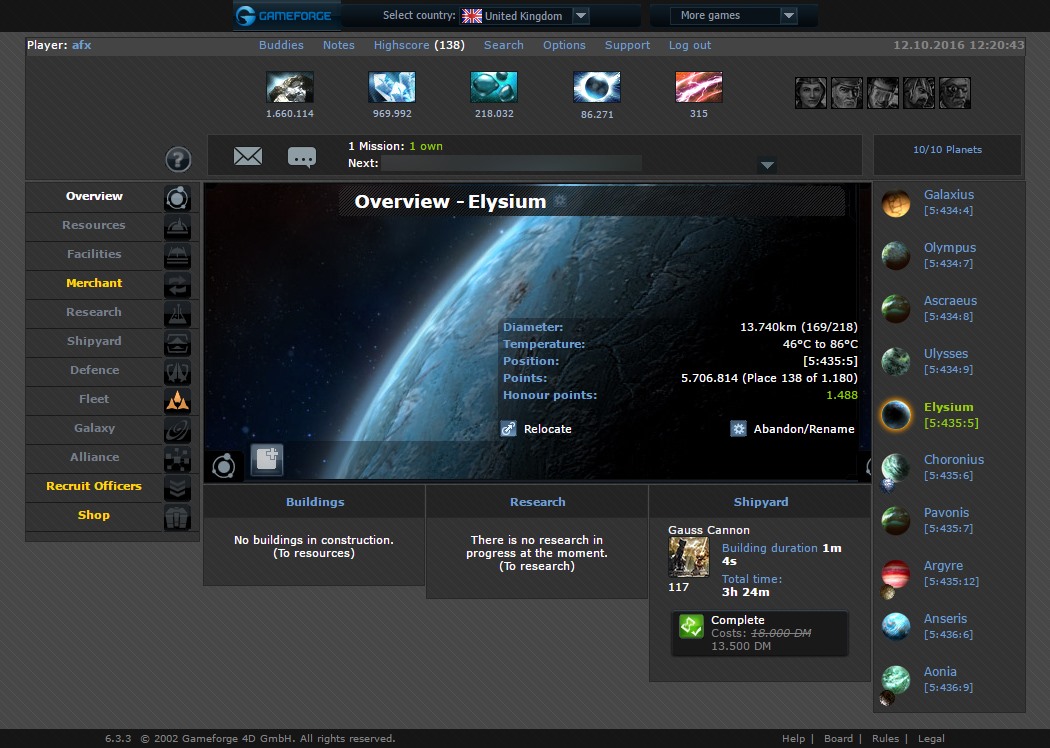Open the Highscore menu entry
Image resolution: width=1050 pixels, height=748 pixels.
coord(401,45)
